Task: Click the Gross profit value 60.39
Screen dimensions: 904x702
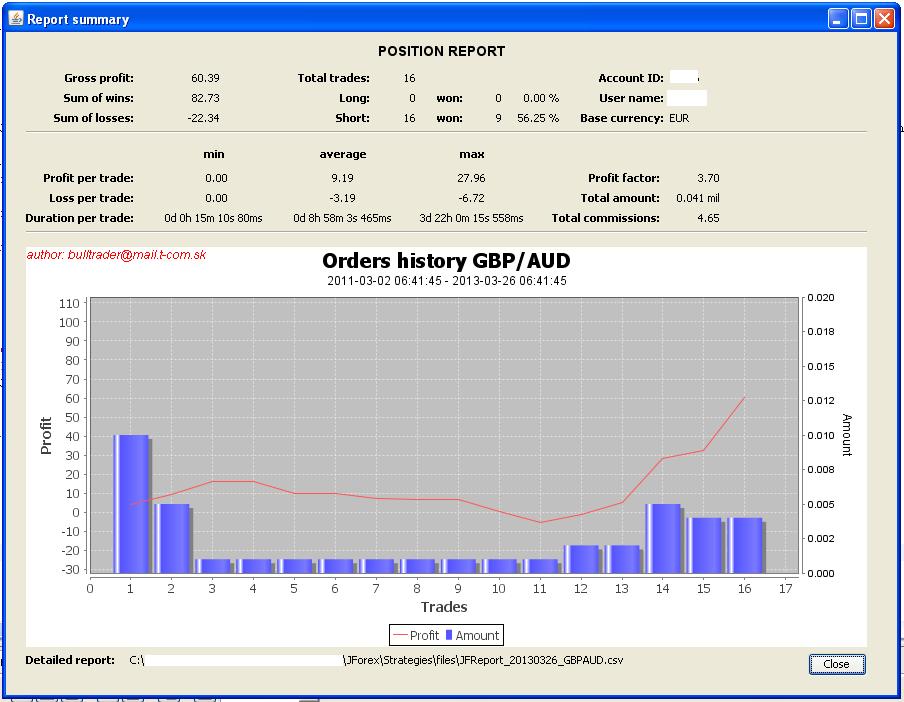Action: coord(205,78)
